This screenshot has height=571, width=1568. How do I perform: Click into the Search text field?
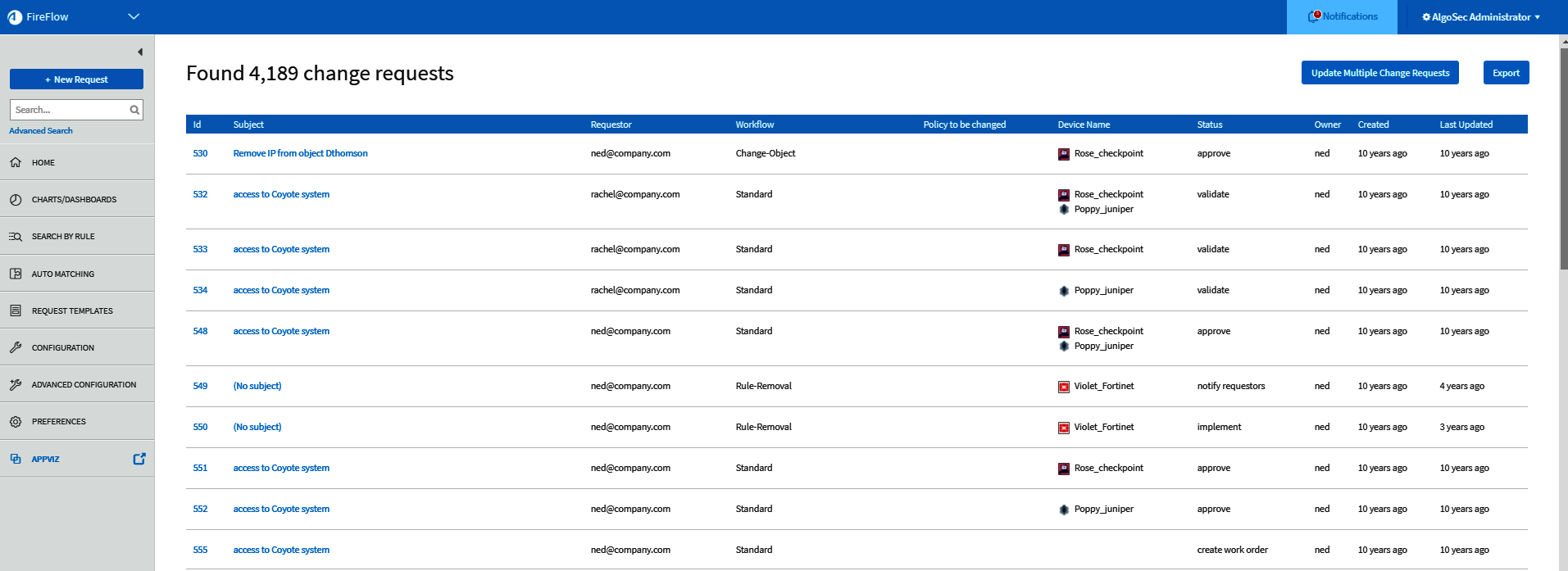[69, 110]
